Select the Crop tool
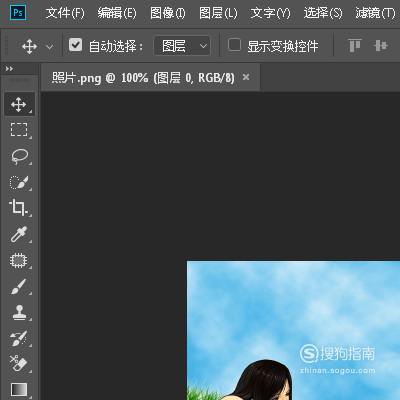 tap(18, 207)
